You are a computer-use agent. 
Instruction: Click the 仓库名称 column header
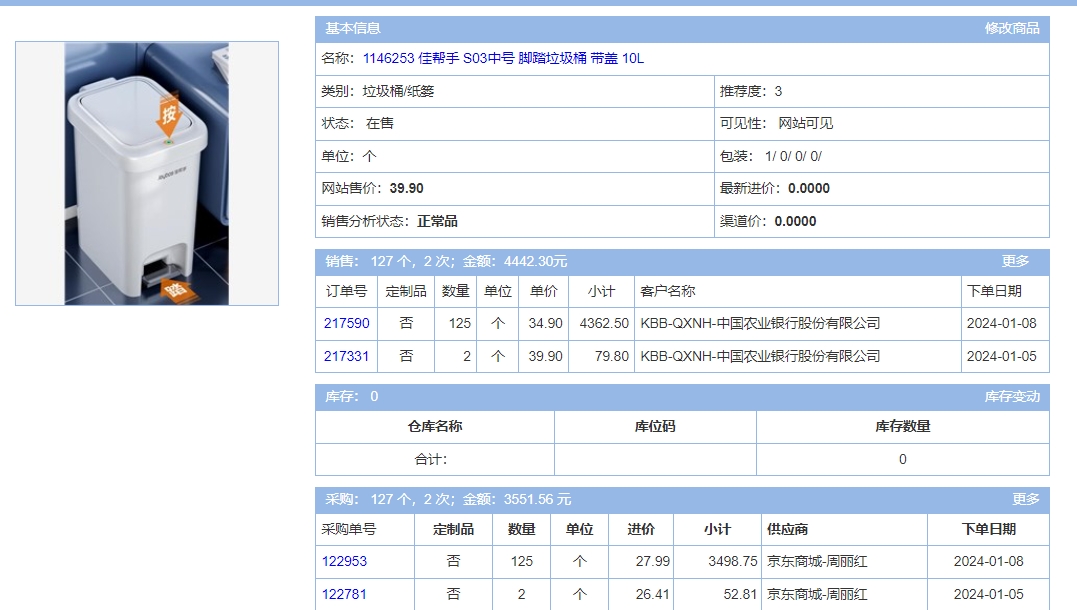tap(435, 427)
